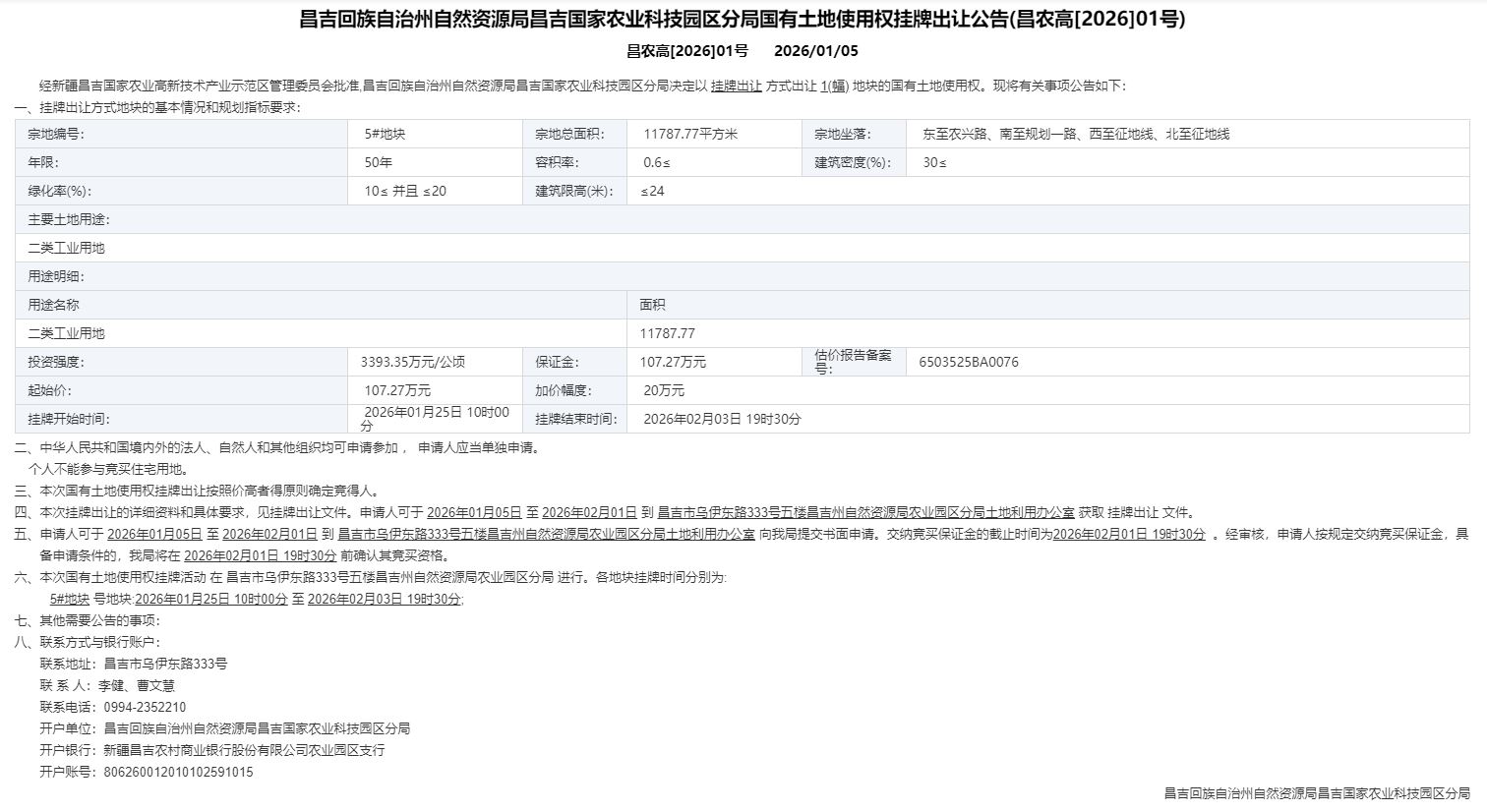This screenshot has height=812, width=1487.
Task: Click the issuing bureau signature at the bottom right
Action: tap(1317, 793)
